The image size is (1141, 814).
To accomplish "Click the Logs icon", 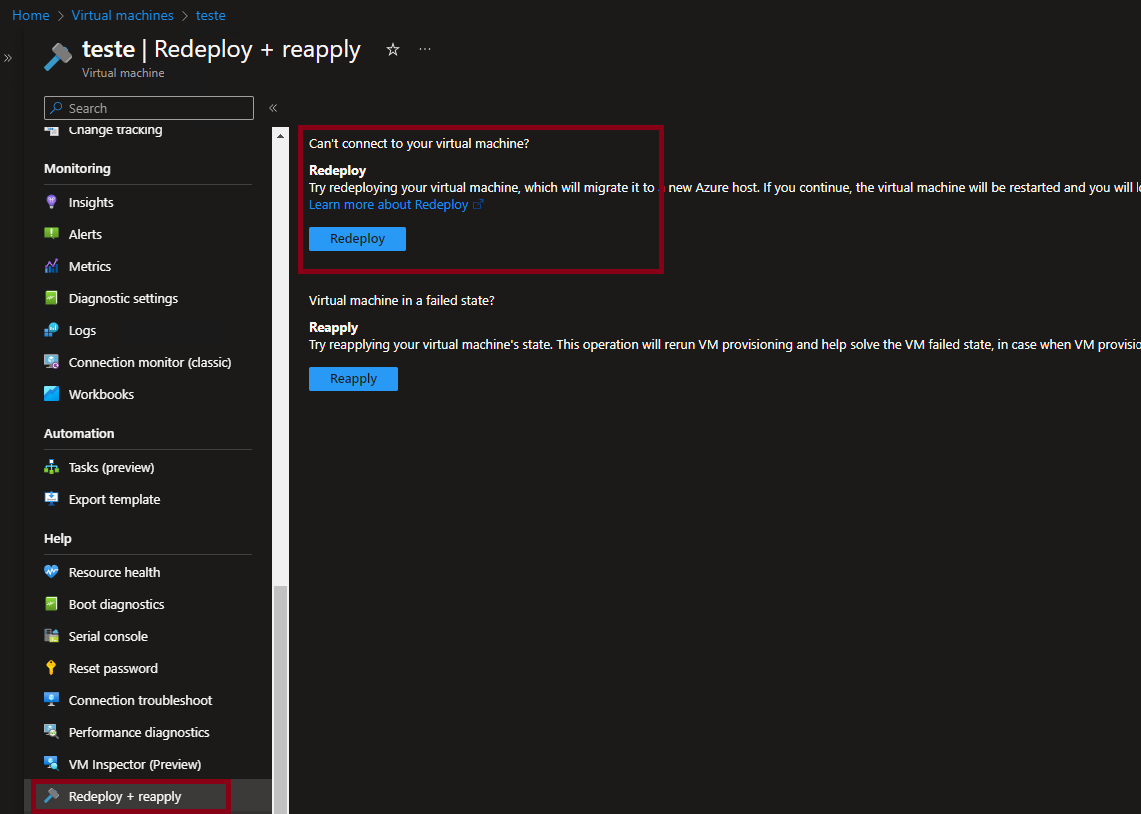I will [x=51, y=330].
